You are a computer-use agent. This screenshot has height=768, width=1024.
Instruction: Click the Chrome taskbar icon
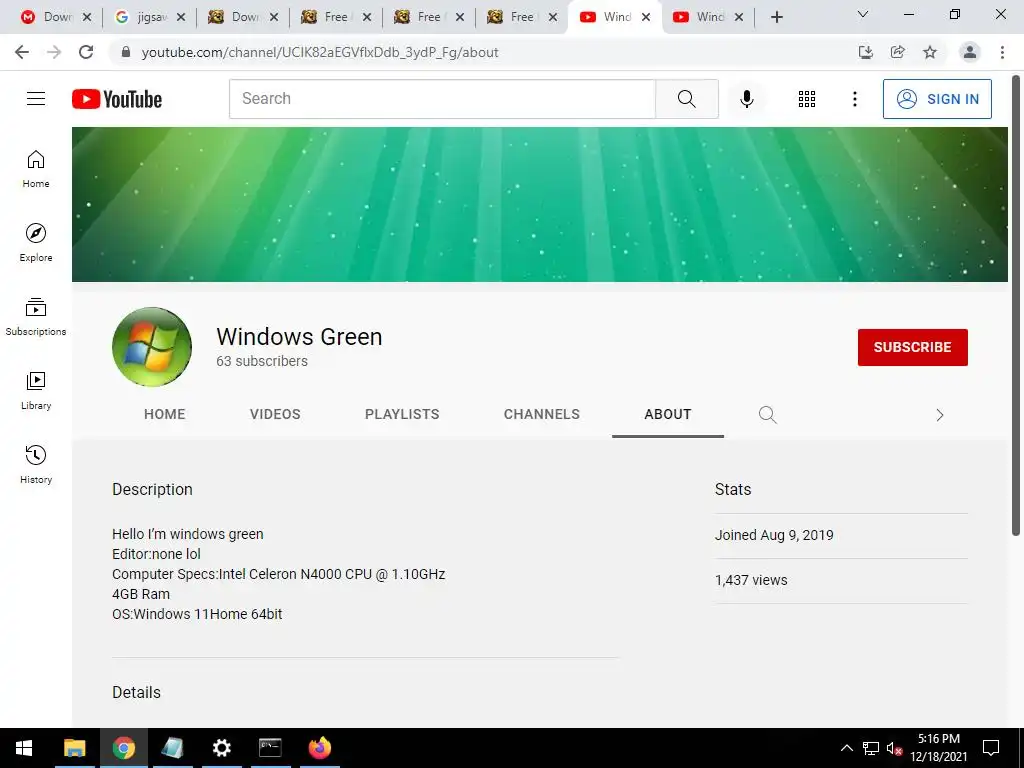pyautogui.click(x=123, y=748)
